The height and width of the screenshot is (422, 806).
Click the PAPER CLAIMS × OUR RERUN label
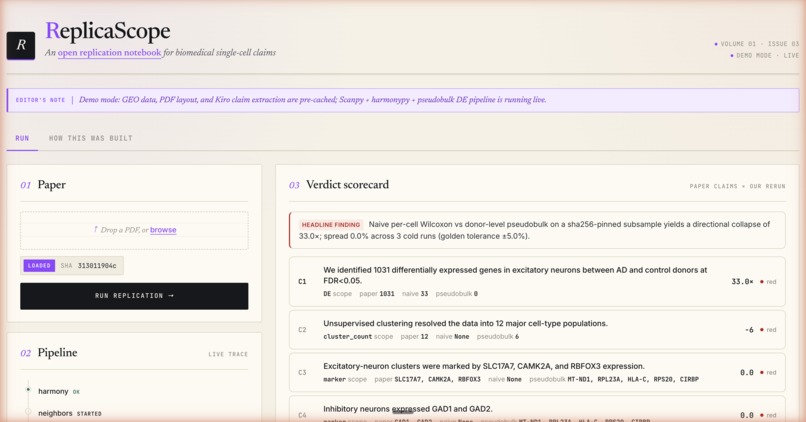tap(737, 186)
